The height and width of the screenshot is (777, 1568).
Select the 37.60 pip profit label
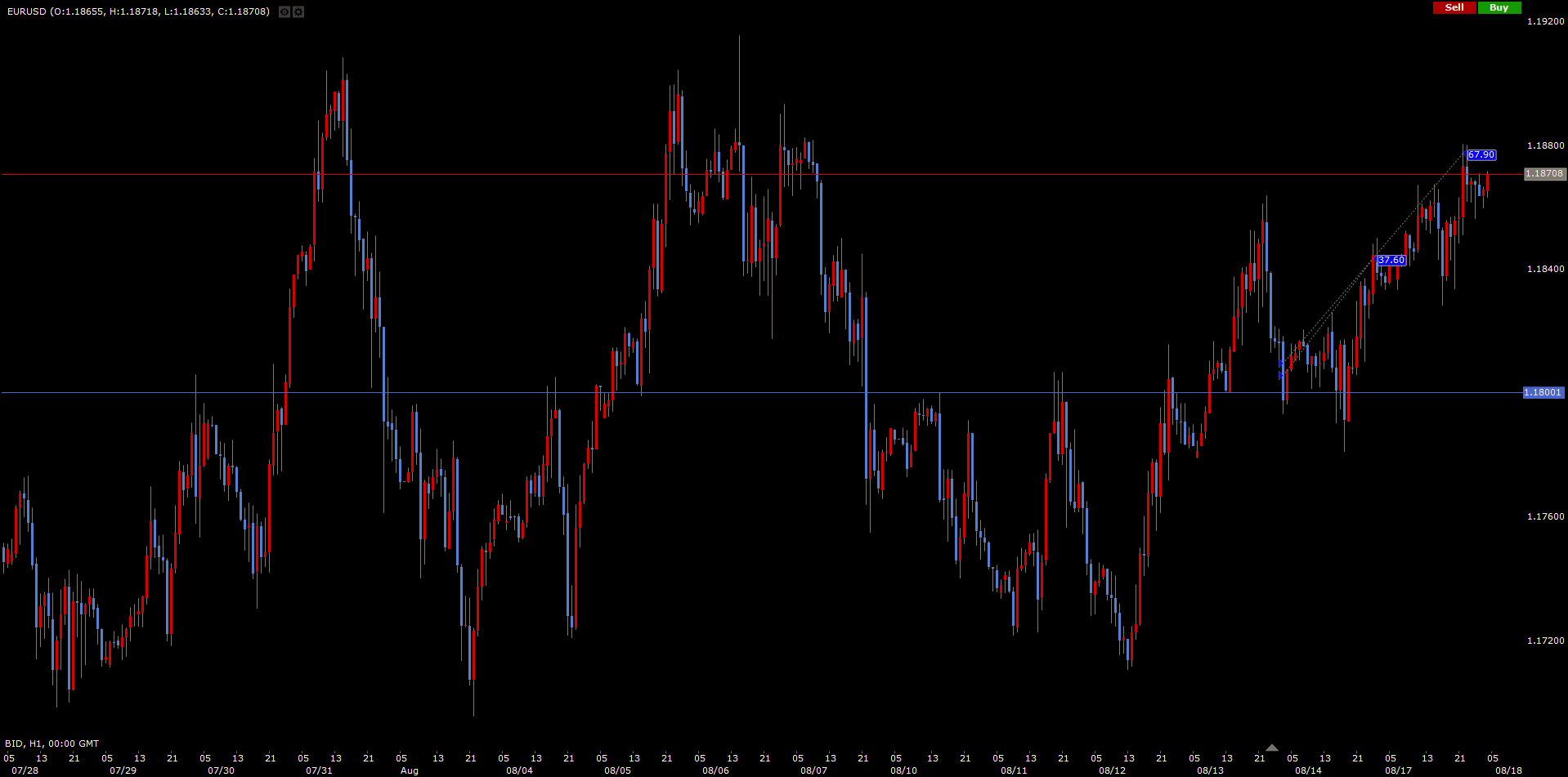pos(1391,261)
